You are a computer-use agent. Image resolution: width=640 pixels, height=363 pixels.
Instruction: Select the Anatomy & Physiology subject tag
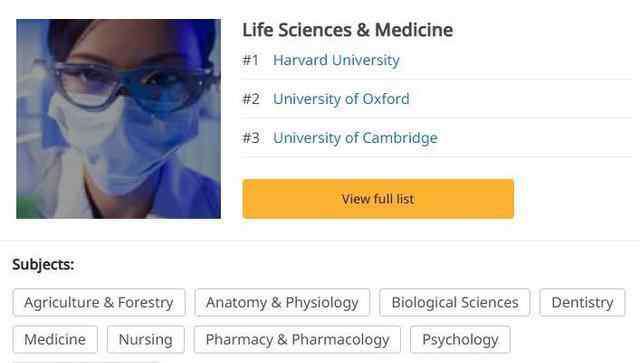(282, 303)
